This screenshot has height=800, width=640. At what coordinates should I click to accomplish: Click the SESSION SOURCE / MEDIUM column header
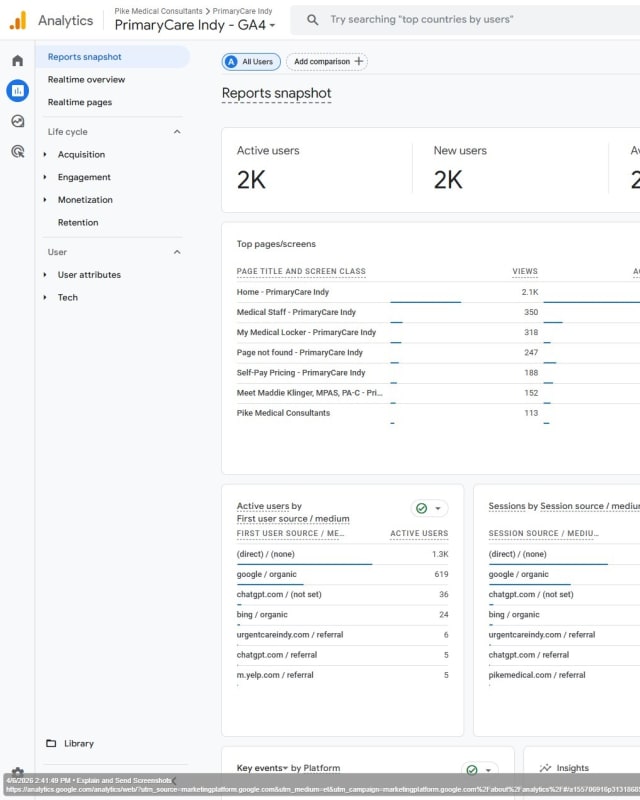[544, 533]
